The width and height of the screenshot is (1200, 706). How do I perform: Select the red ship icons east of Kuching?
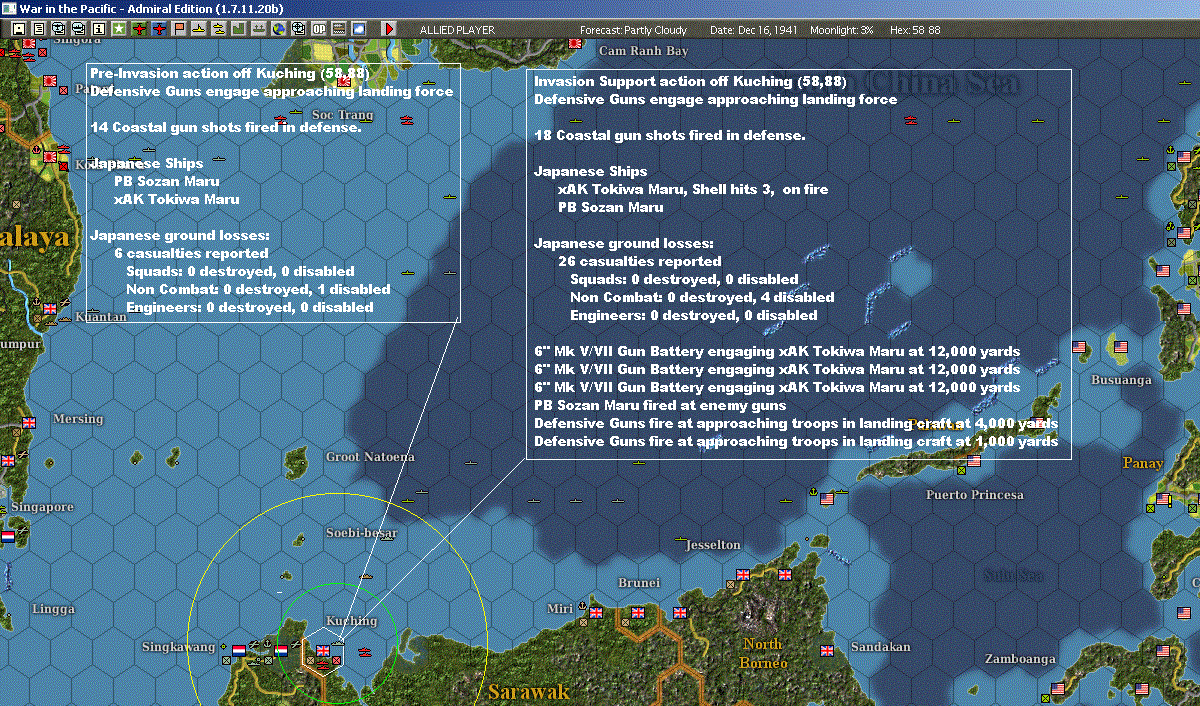[x=364, y=651]
